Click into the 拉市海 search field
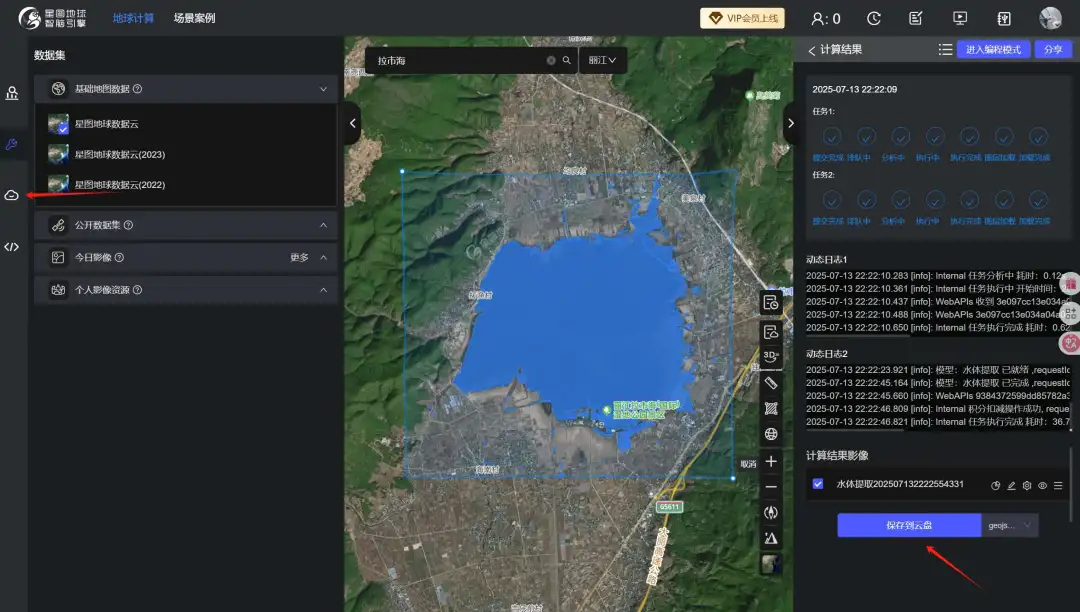This screenshot has width=1080, height=612. pos(458,61)
